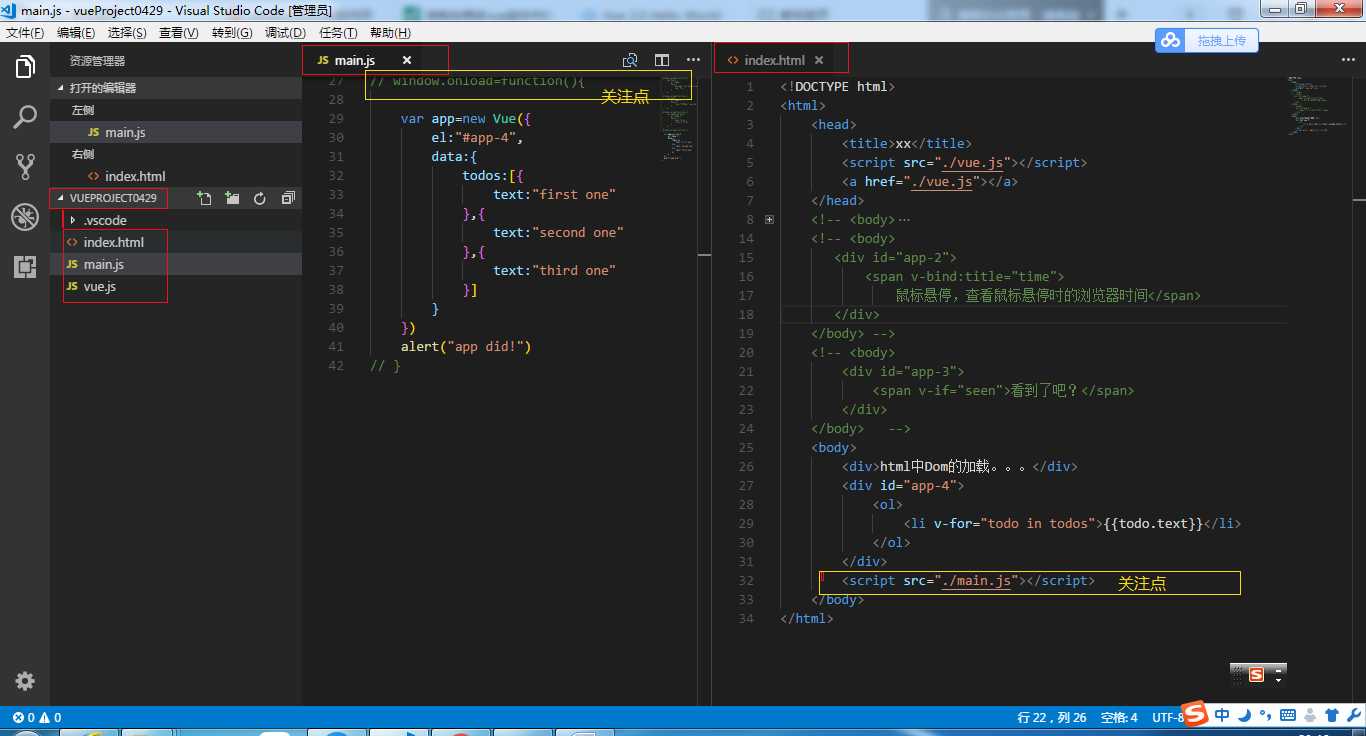The width and height of the screenshot is (1366, 736).
Task: Open the Sogou soft keyboard icon
Action: (x=1288, y=714)
